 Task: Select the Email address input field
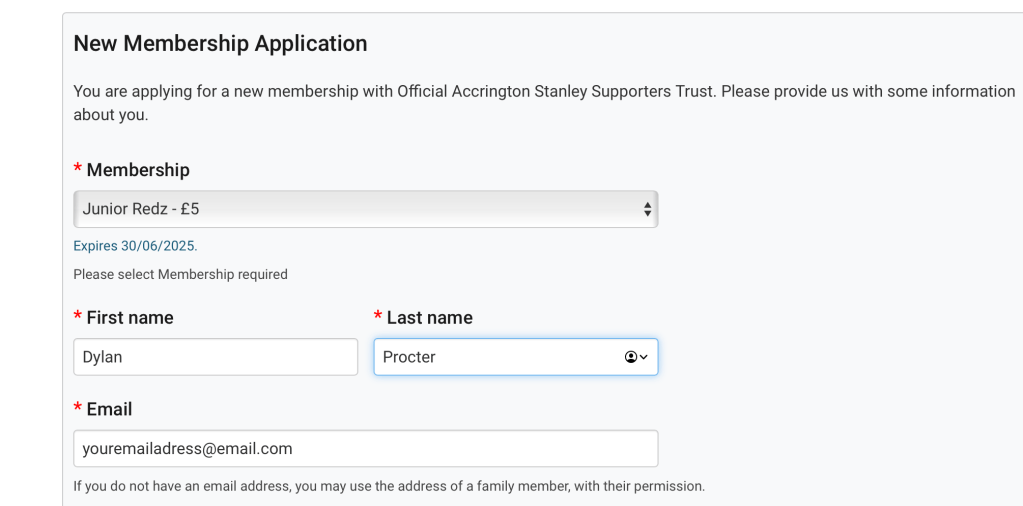tap(365, 449)
